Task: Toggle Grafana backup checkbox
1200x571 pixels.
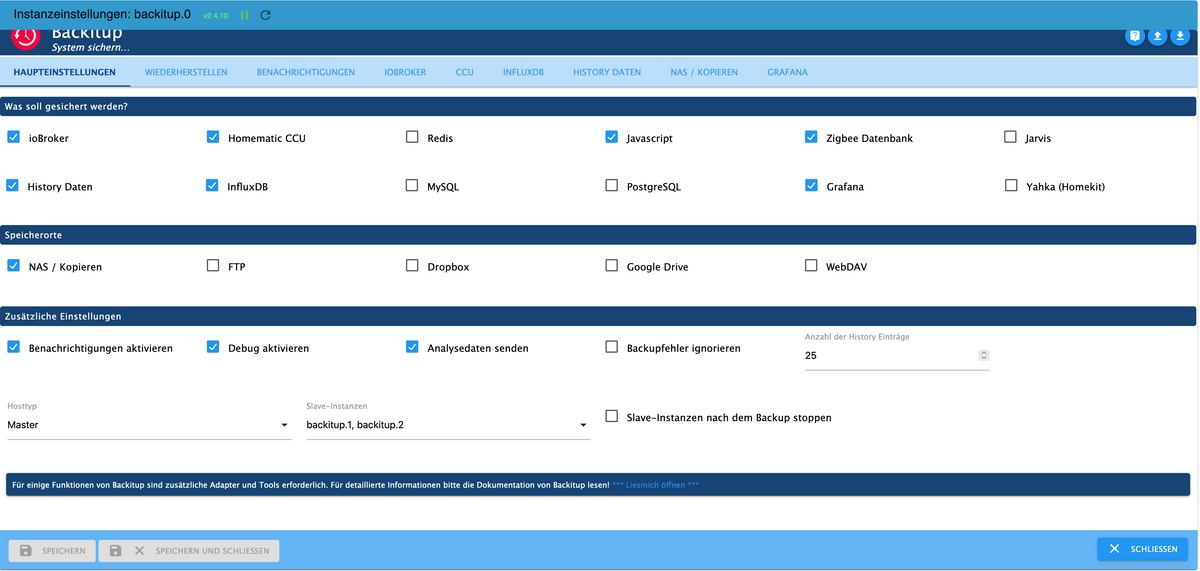Action: (811, 185)
